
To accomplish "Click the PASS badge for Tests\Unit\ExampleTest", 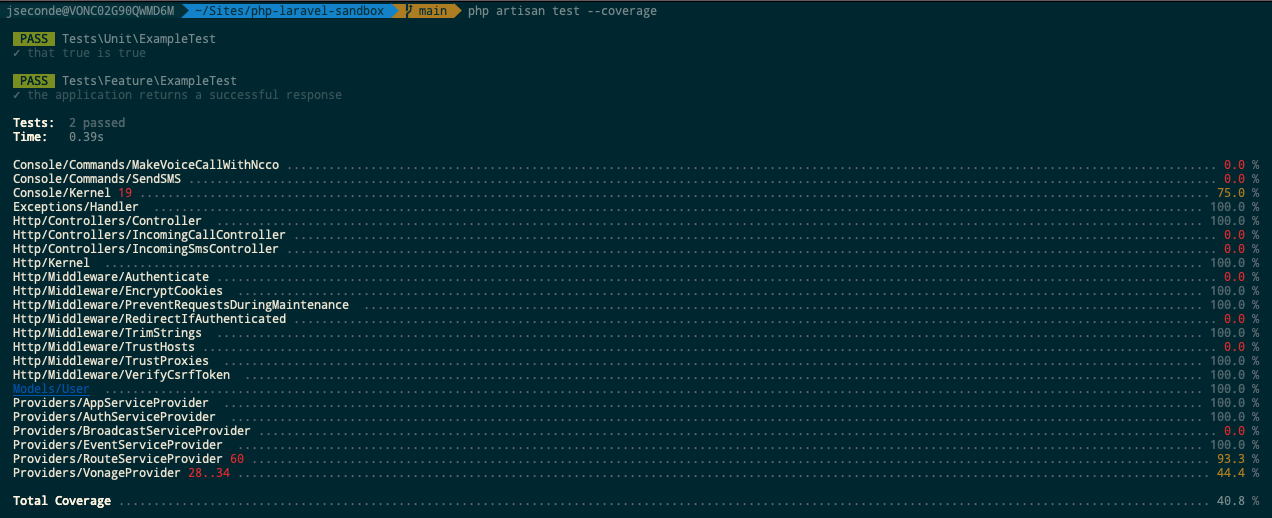I will [x=34, y=39].
